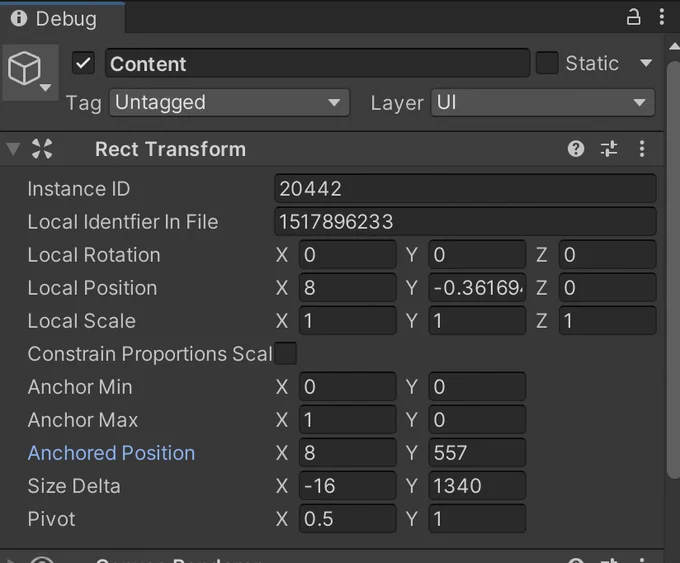
Task: Click the Instance ID label
Action: pyautogui.click(x=79, y=189)
